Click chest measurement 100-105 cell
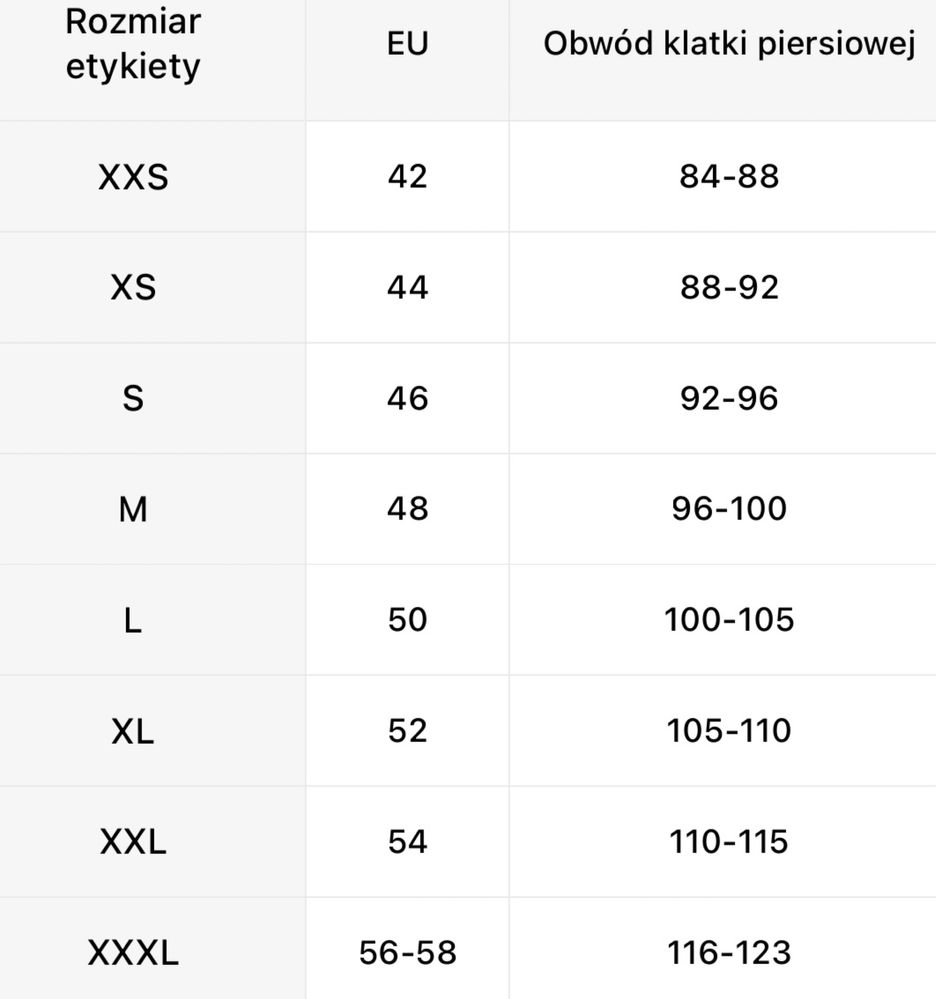This screenshot has width=936, height=999. coord(730,620)
